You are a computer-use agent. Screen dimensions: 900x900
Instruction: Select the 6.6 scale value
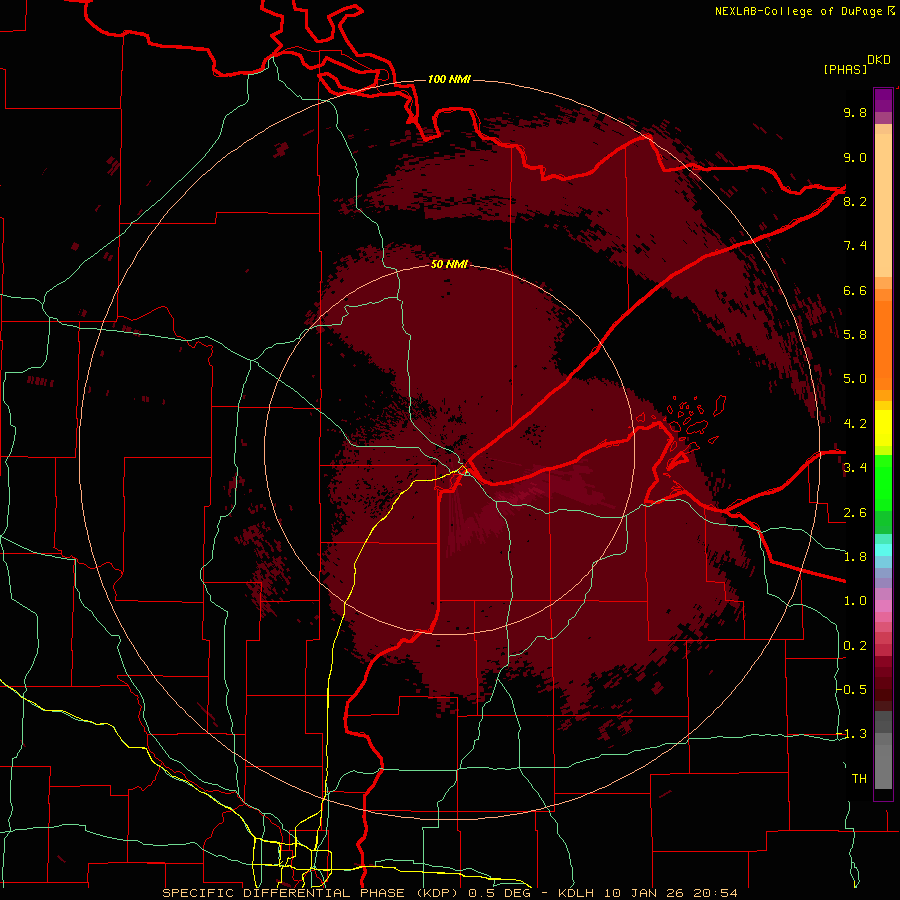click(x=855, y=290)
